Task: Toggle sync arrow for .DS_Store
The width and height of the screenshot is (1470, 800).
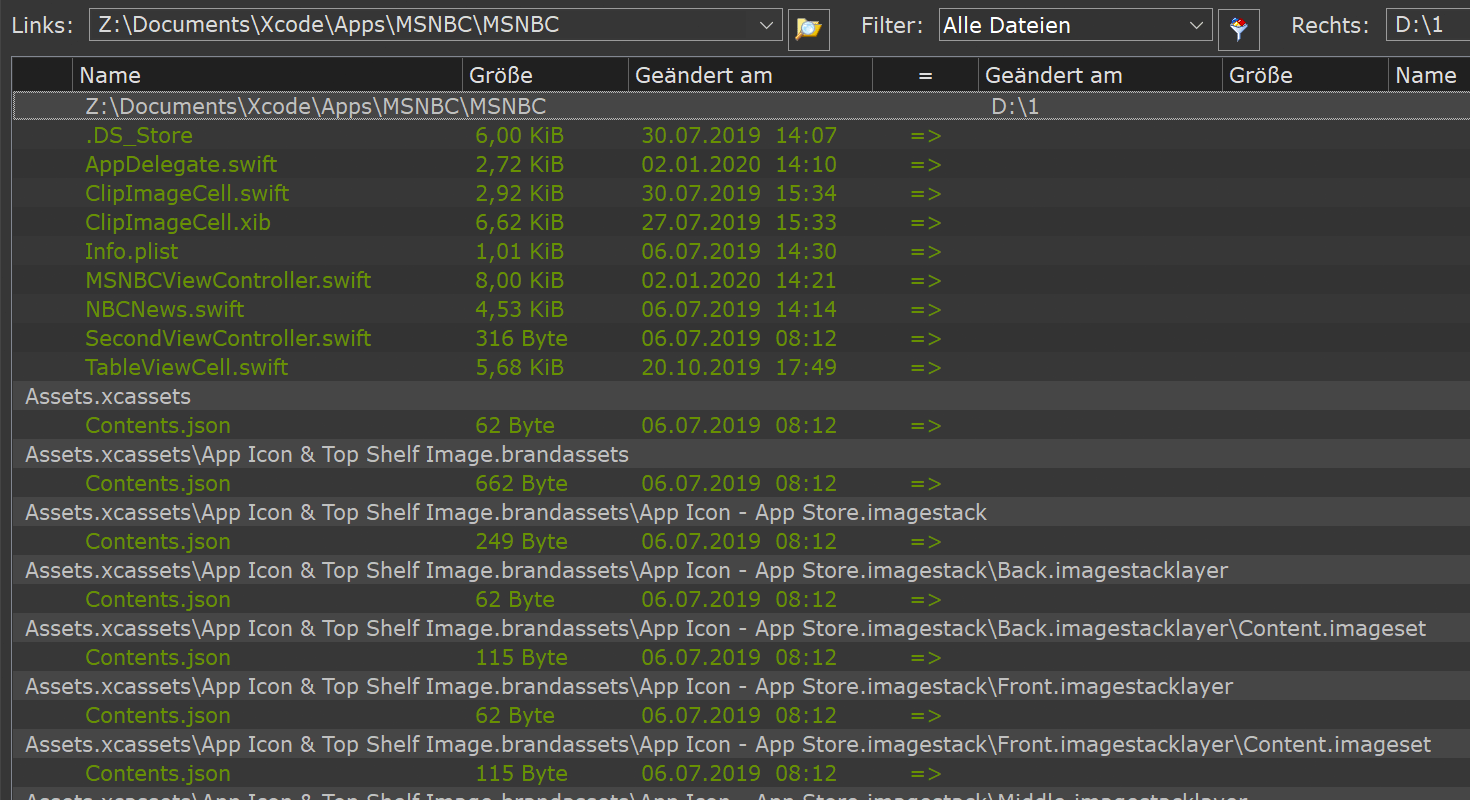Action: [x=926, y=135]
